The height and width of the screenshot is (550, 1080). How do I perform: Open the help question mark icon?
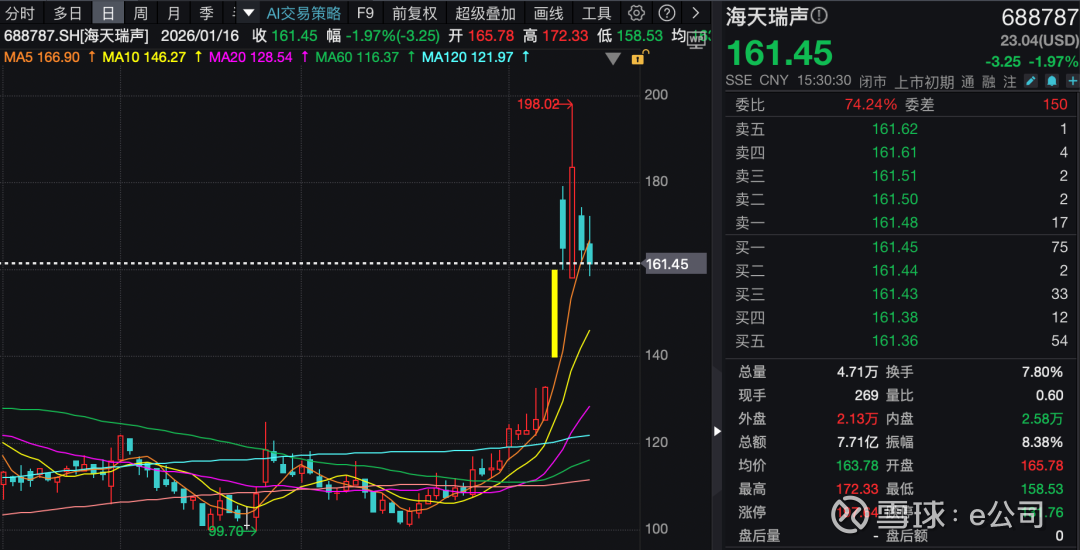(x=666, y=13)
